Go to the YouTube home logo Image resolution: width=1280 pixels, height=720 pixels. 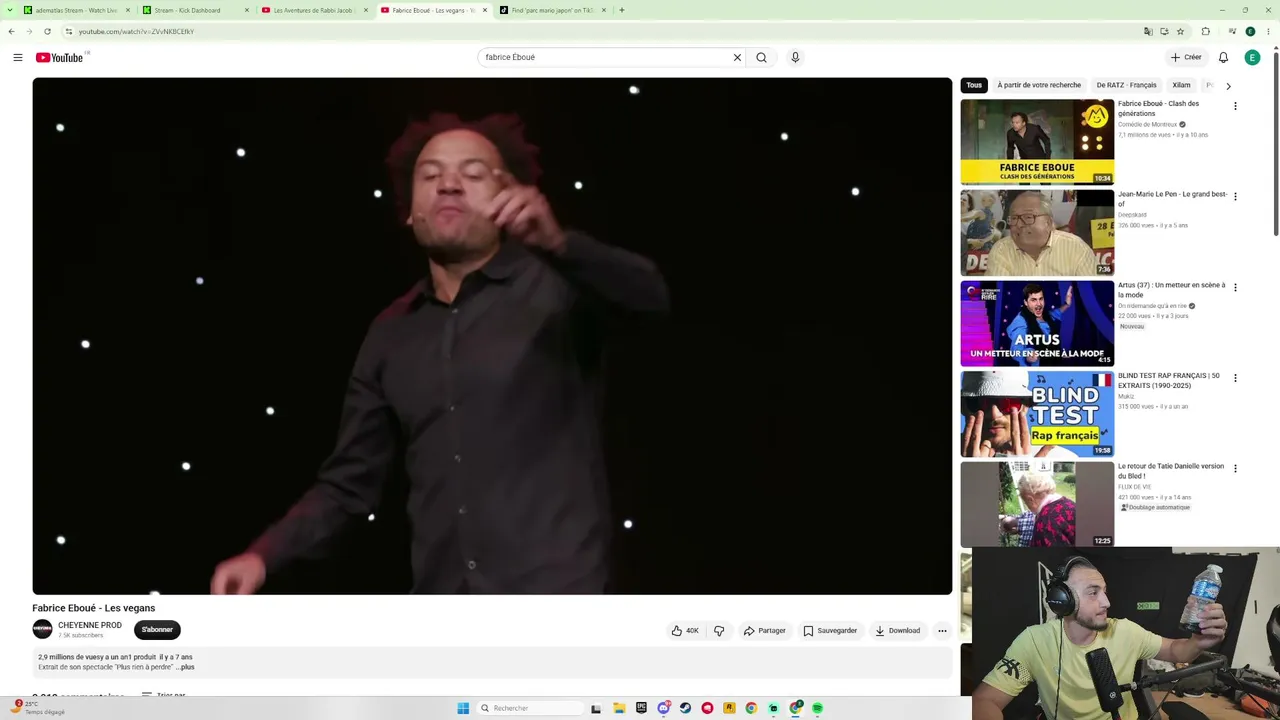click(x=60, y=57)
